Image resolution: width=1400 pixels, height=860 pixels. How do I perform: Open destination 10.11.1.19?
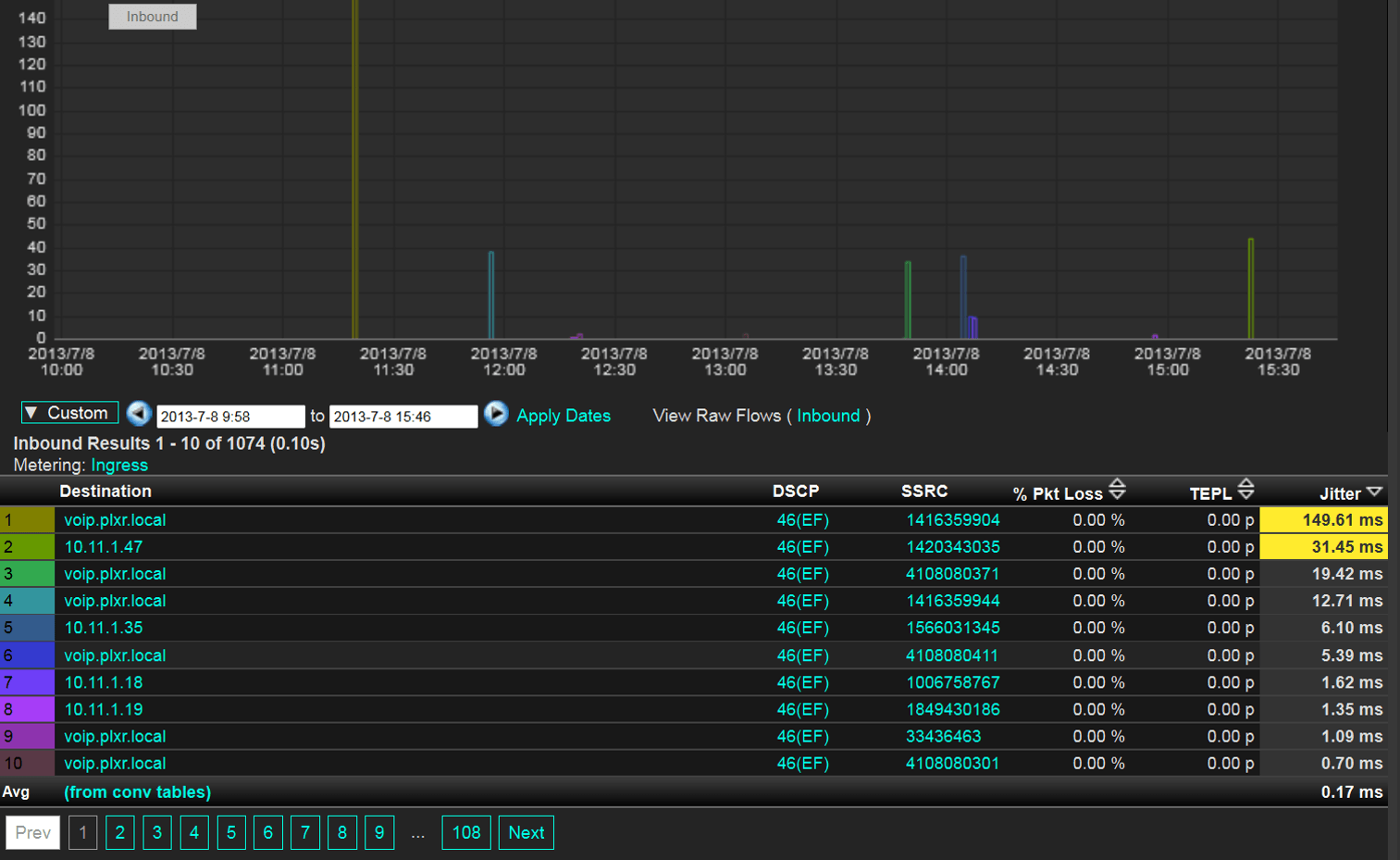point(104,709)
